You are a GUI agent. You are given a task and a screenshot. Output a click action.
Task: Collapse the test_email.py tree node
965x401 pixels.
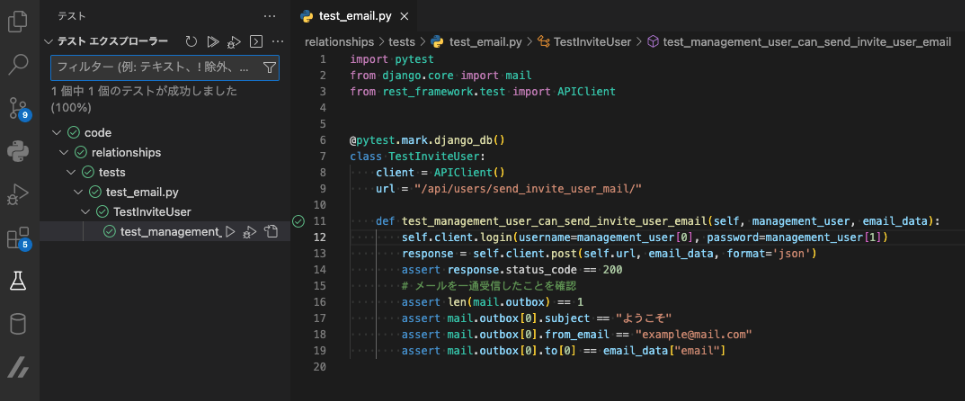click(78, 192)
